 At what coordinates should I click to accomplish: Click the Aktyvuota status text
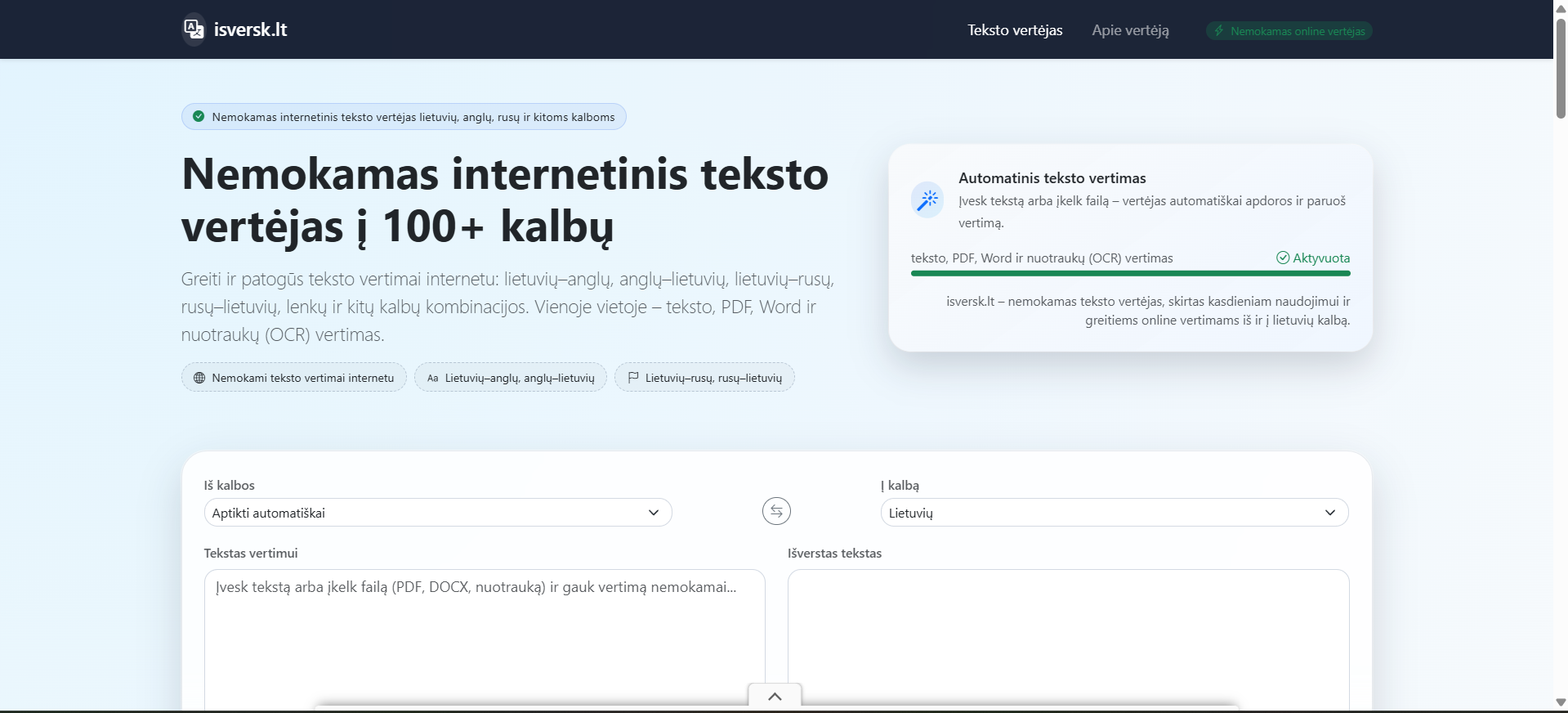(x=1321, y=258)
